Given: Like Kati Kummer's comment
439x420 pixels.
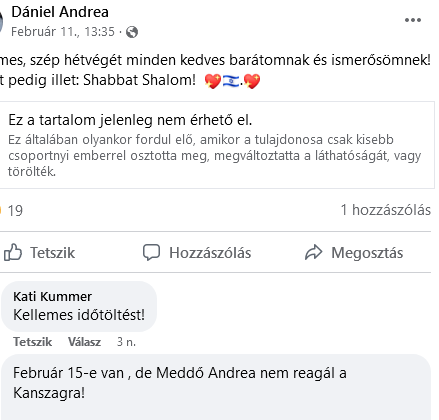Looking at the screenshot, I should (x=33, y=342).
